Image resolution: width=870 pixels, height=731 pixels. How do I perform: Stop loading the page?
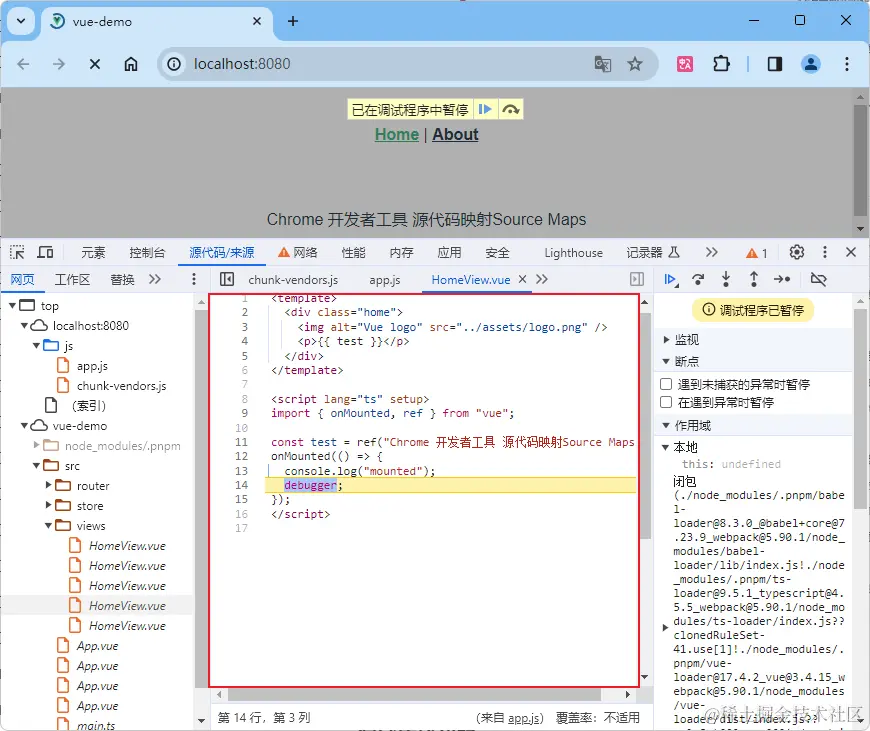point(95,64)
